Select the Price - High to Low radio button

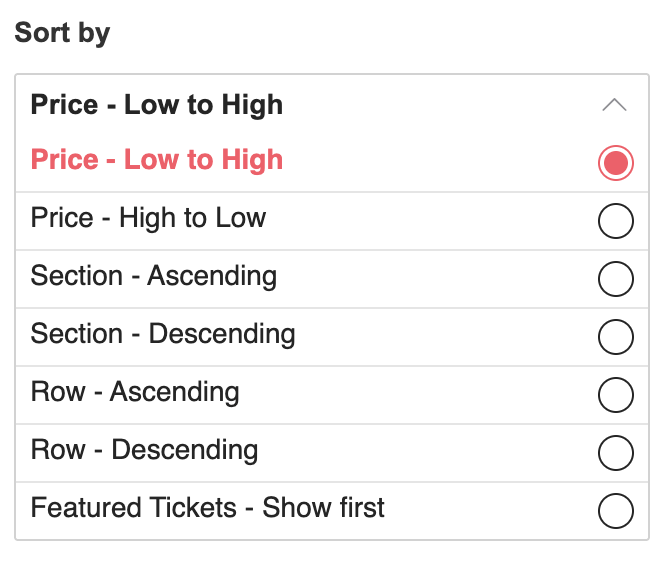click(x=615, y=221)
